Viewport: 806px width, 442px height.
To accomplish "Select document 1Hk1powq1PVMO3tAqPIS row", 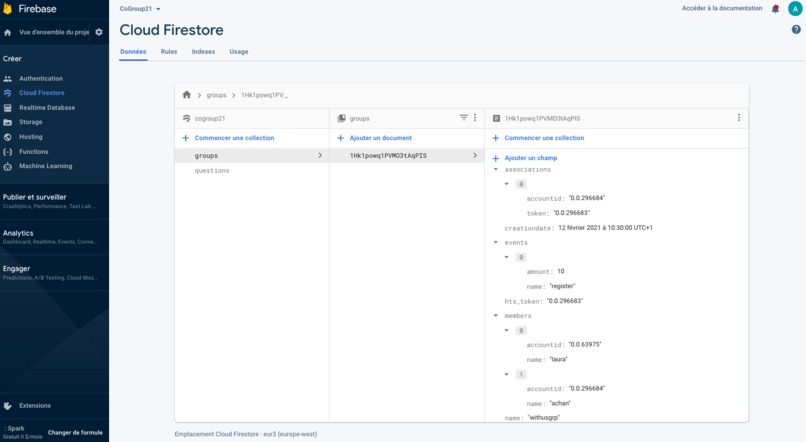I will (407, 155).
